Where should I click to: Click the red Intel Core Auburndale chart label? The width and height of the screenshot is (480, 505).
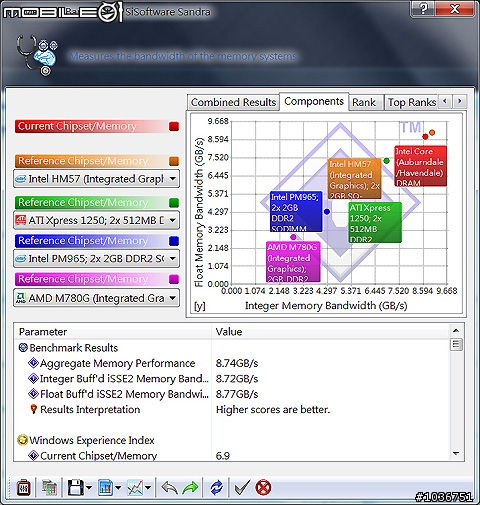(420, 166)
